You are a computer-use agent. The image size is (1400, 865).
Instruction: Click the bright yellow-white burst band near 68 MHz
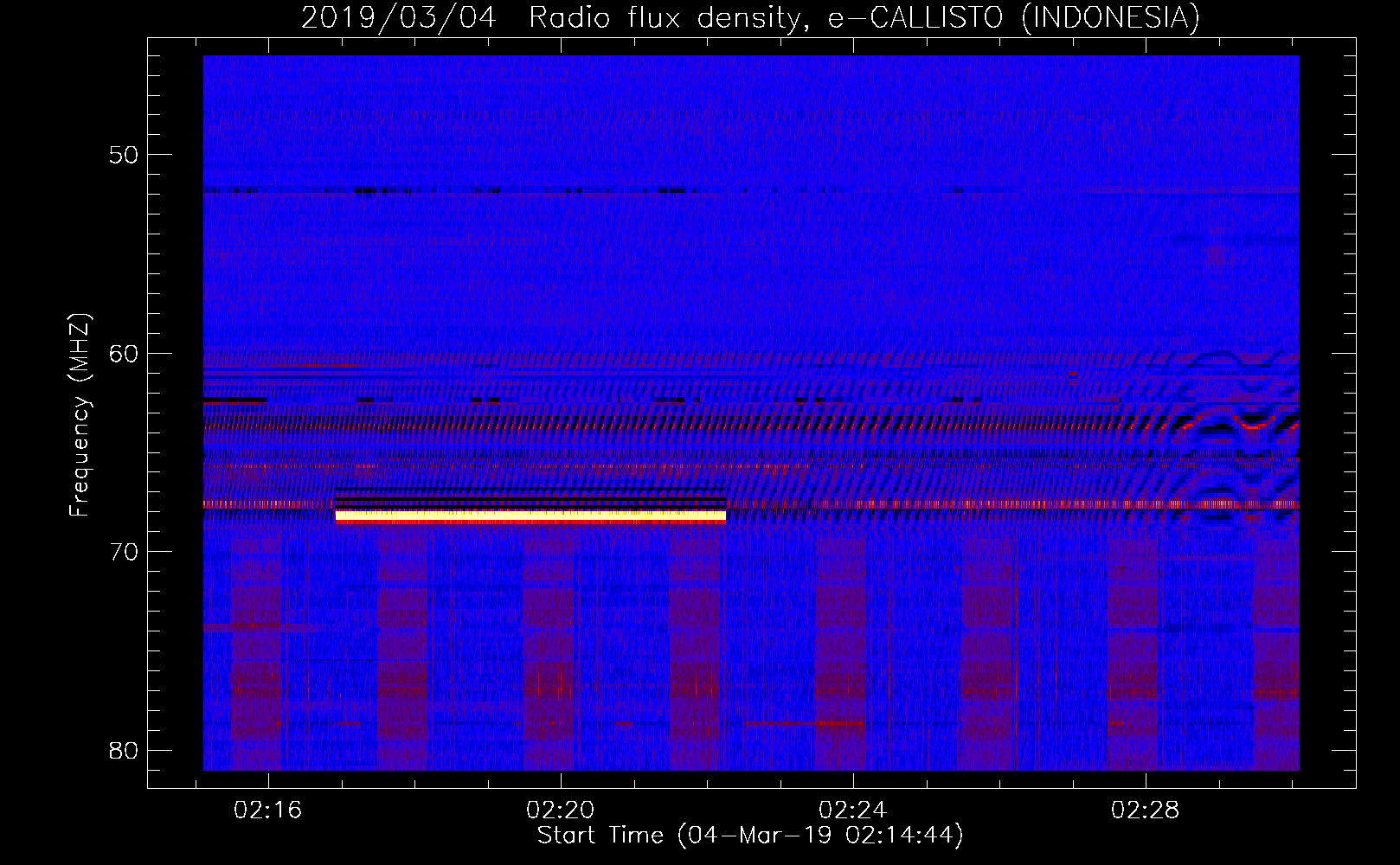point(530,516)
